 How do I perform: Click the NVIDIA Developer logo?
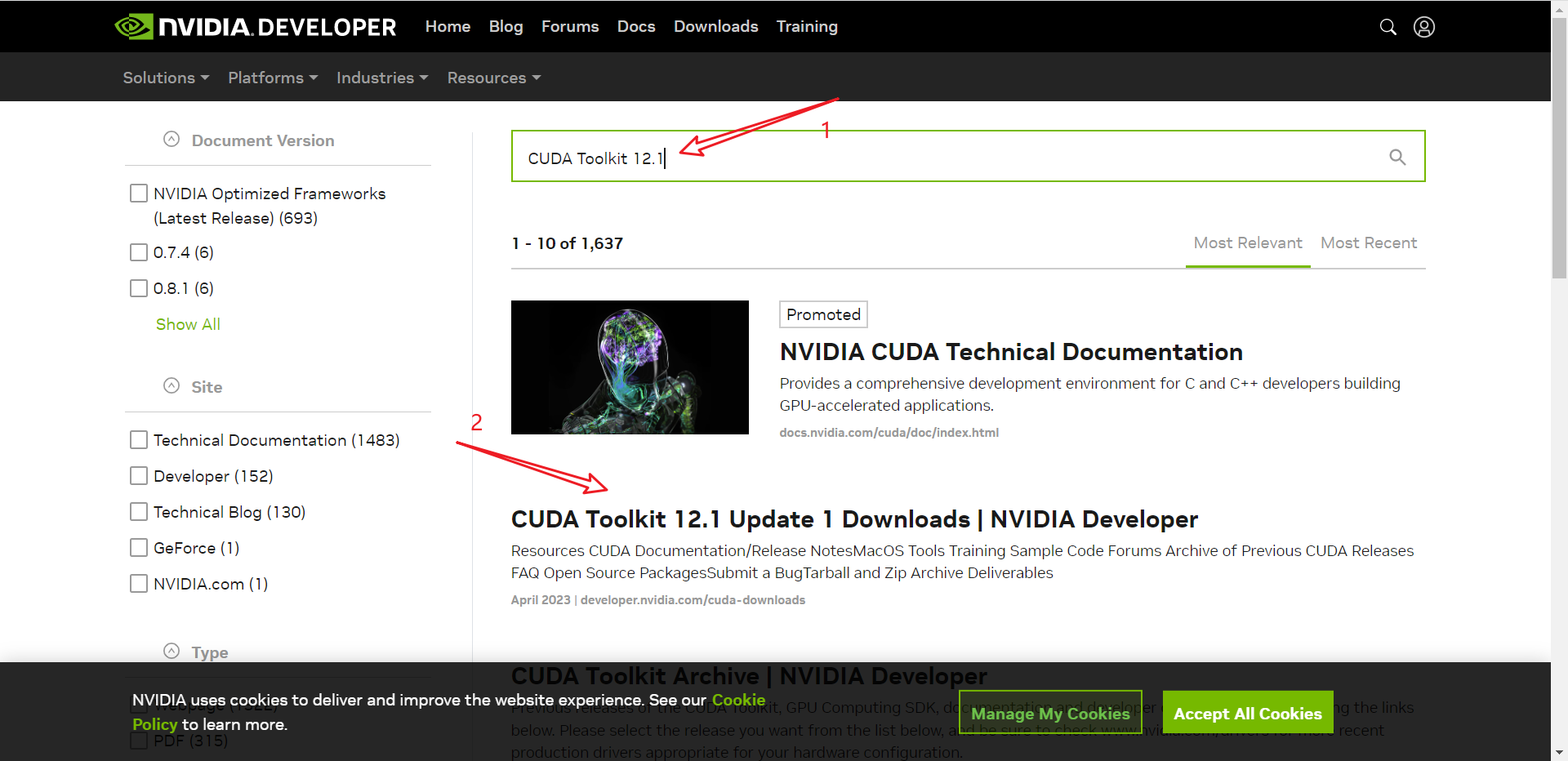click(256, 27)
